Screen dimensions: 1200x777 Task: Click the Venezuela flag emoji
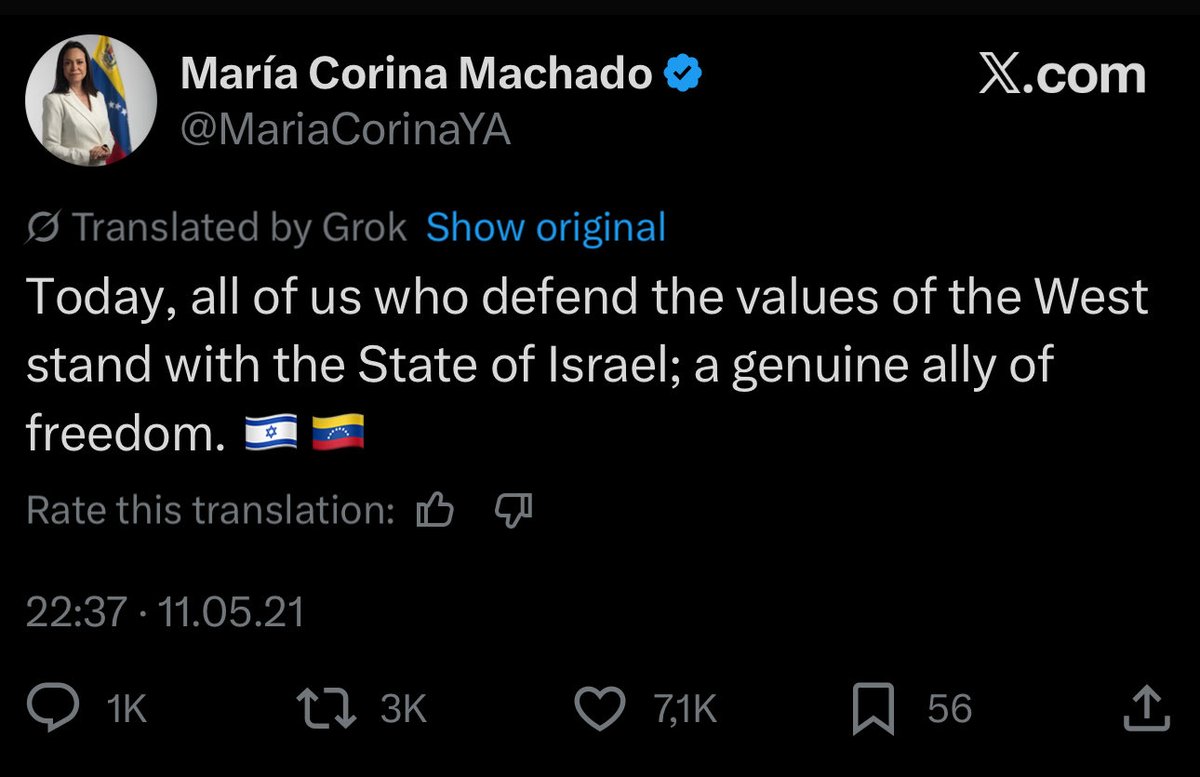point(338,434)
